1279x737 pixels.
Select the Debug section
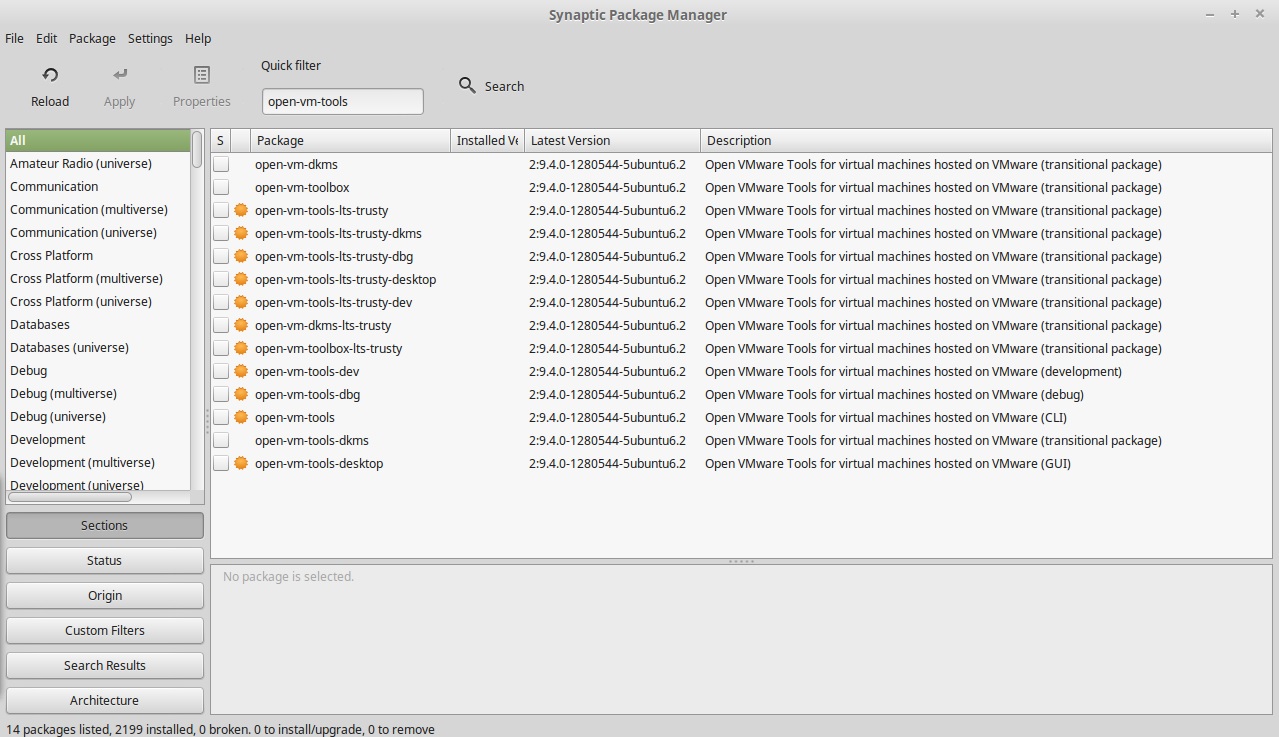point(98,370)
